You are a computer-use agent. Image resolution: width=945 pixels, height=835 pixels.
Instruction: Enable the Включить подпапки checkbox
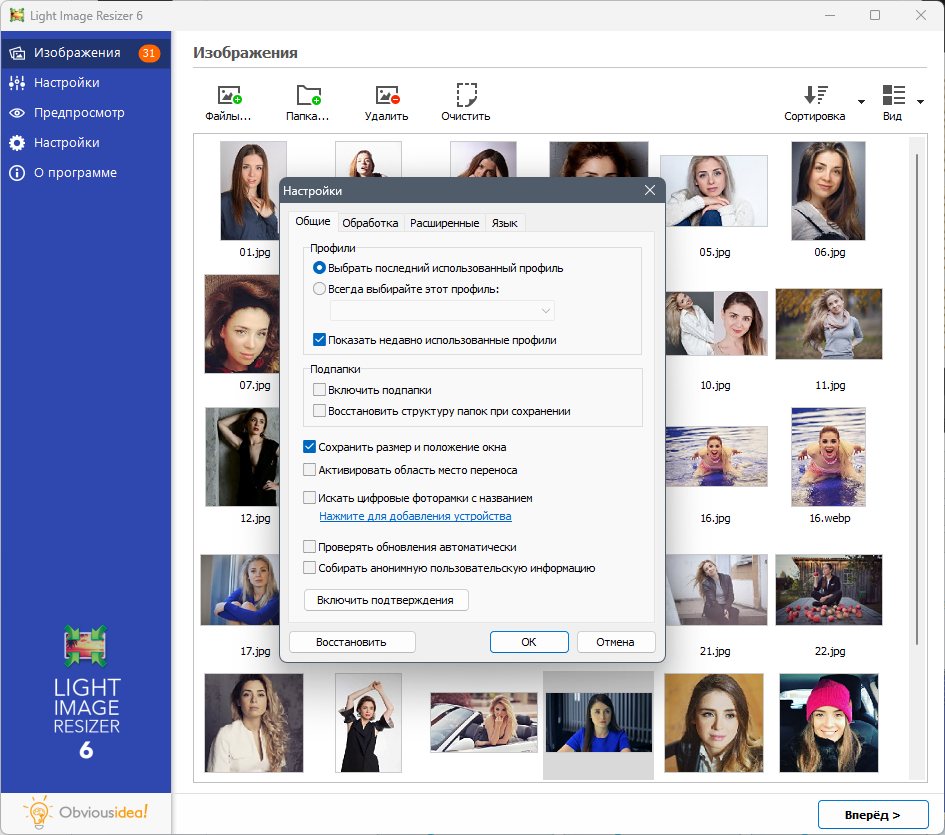click(319, 390)
